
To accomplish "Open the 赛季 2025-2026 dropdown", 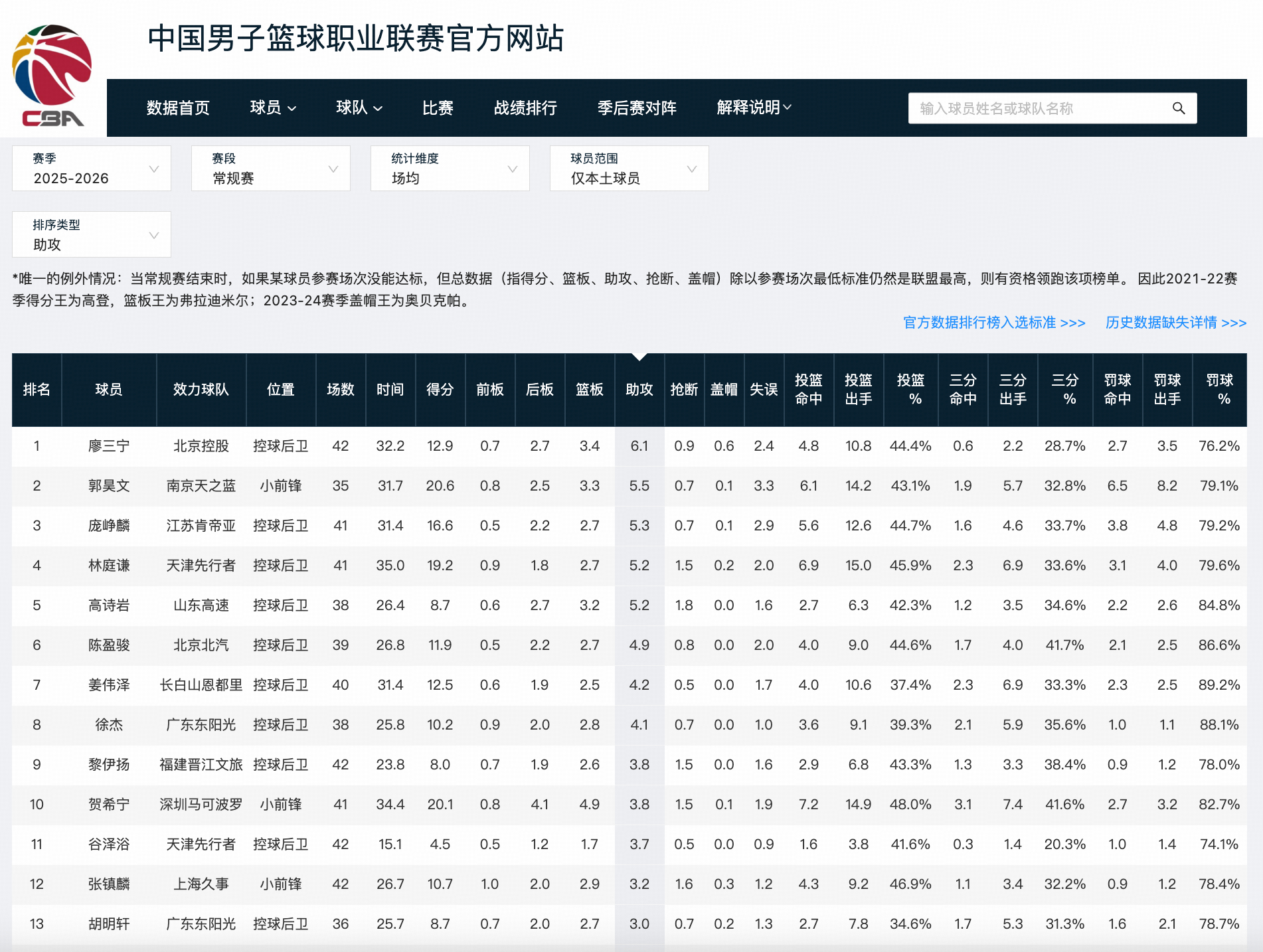I will 92,169.
